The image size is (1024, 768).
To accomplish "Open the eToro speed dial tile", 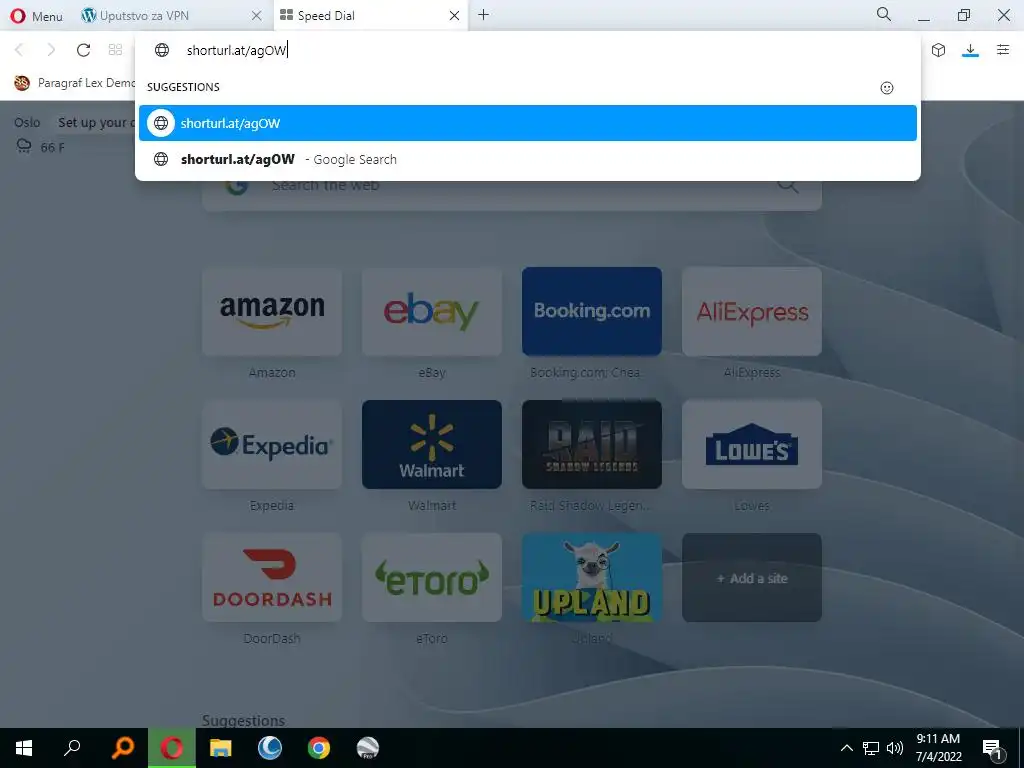I will (432, 578).
